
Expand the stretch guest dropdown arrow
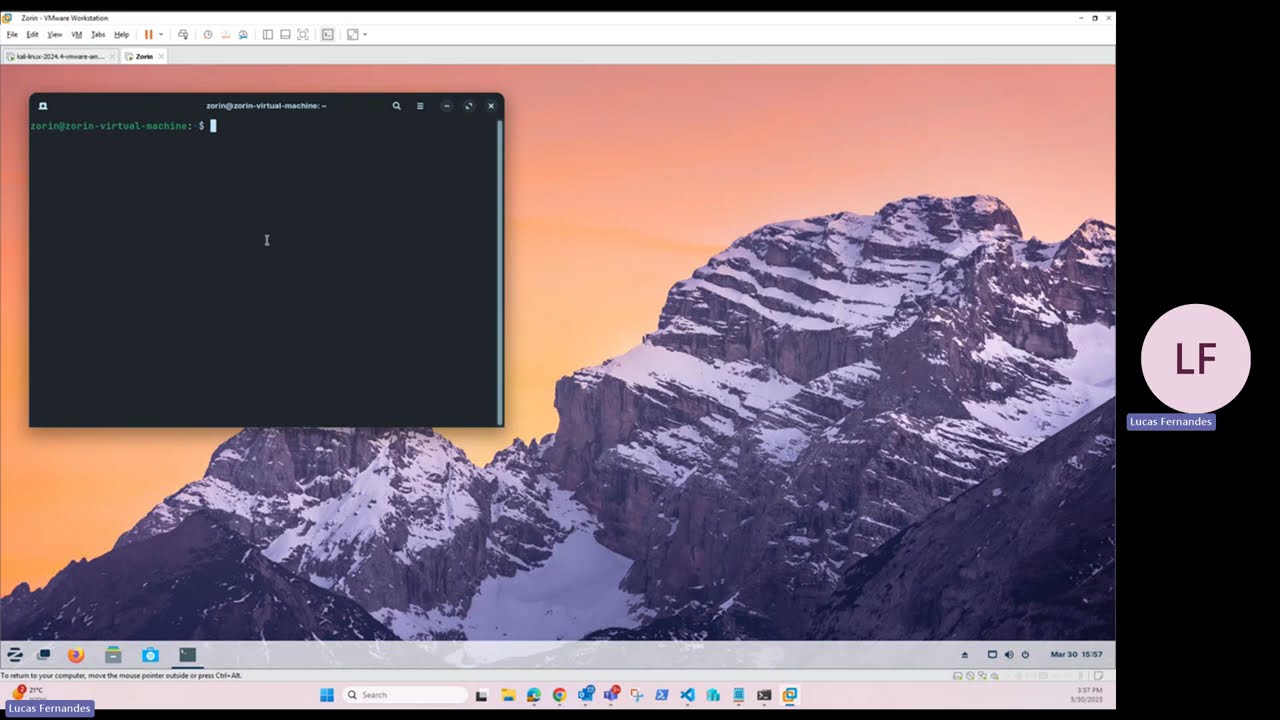[365, 34]
